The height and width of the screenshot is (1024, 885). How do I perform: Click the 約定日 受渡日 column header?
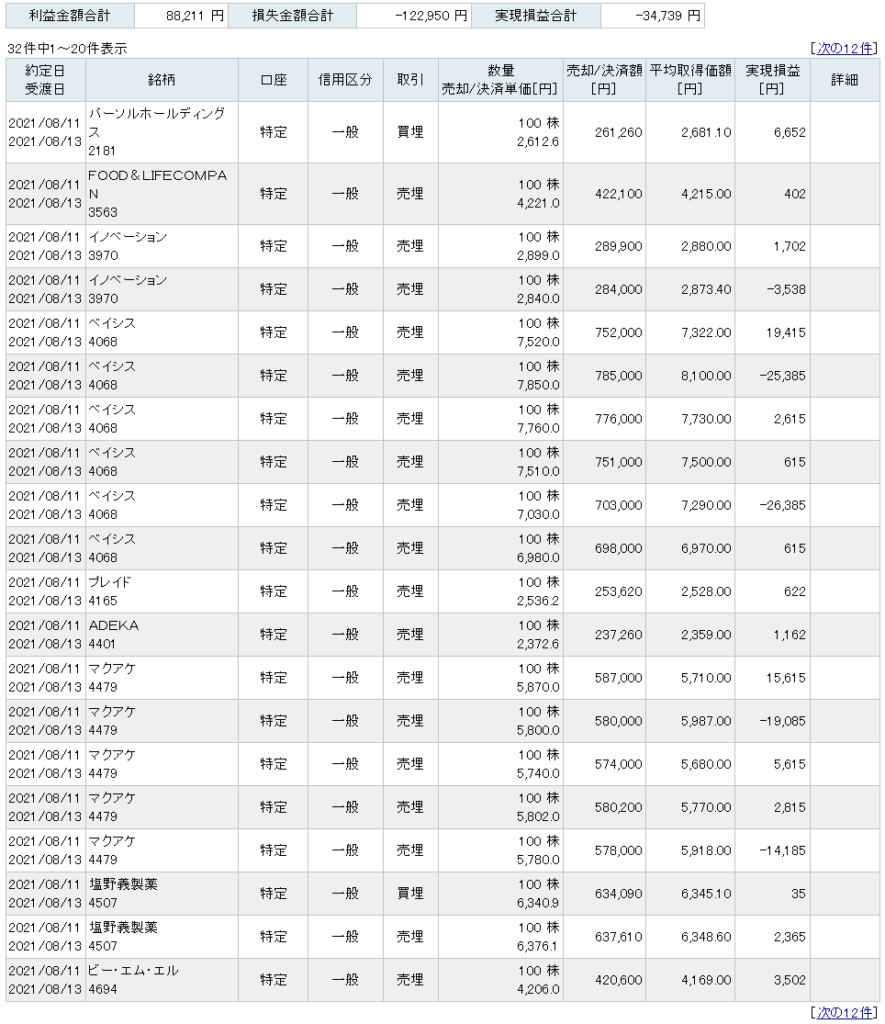[x=45, y=80]
